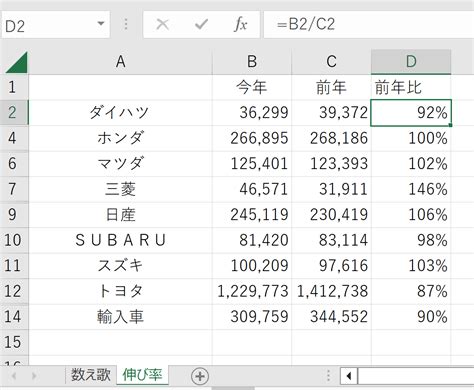Select column D header

411,62
